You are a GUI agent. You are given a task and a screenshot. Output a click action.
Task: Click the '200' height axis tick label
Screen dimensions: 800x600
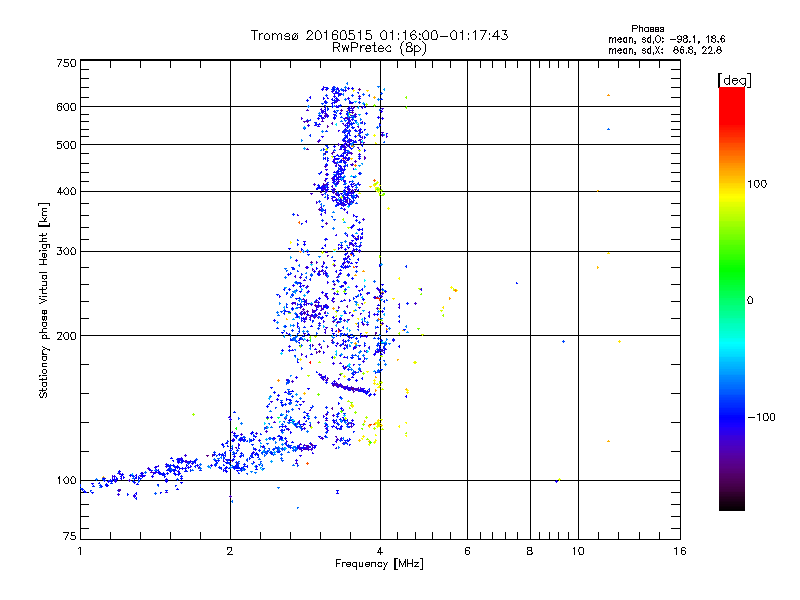pyautogui.click(x=66, y=336)
